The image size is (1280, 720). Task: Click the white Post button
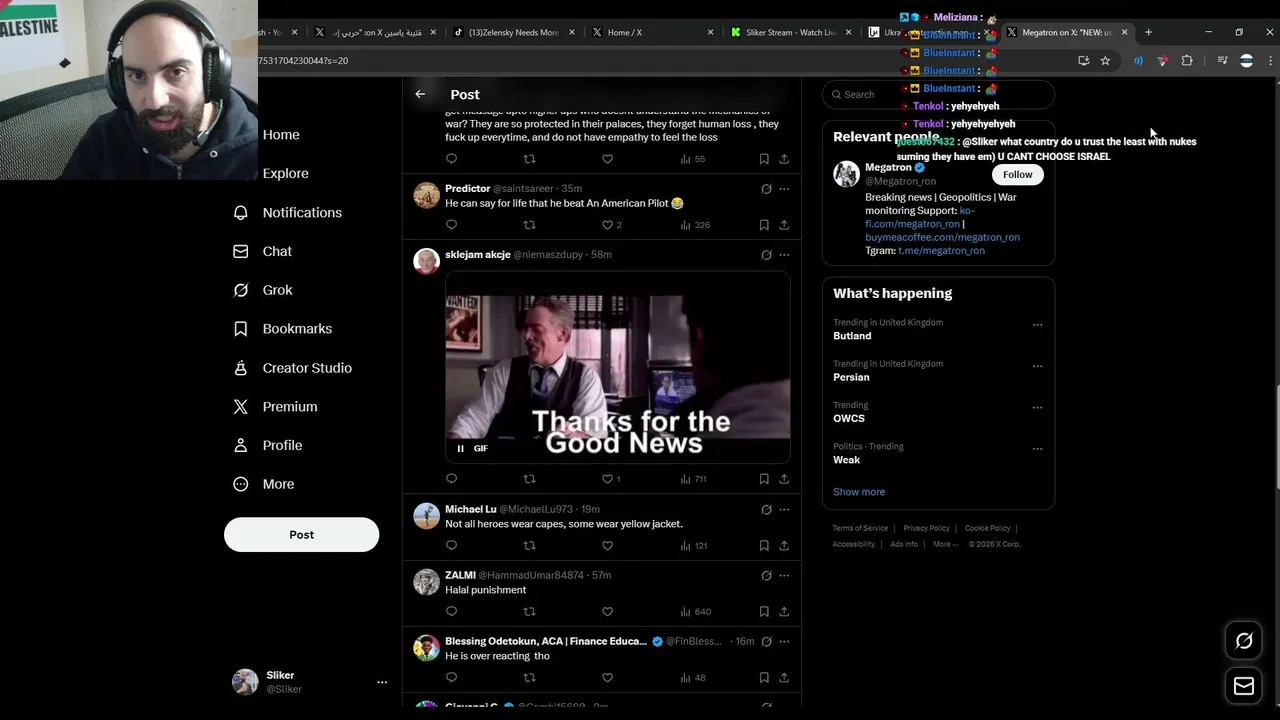click(x=301, y=534)
